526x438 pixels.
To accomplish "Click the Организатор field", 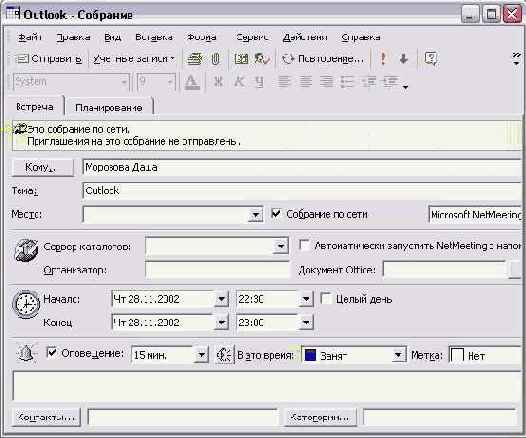I will (x=217, y=270).
